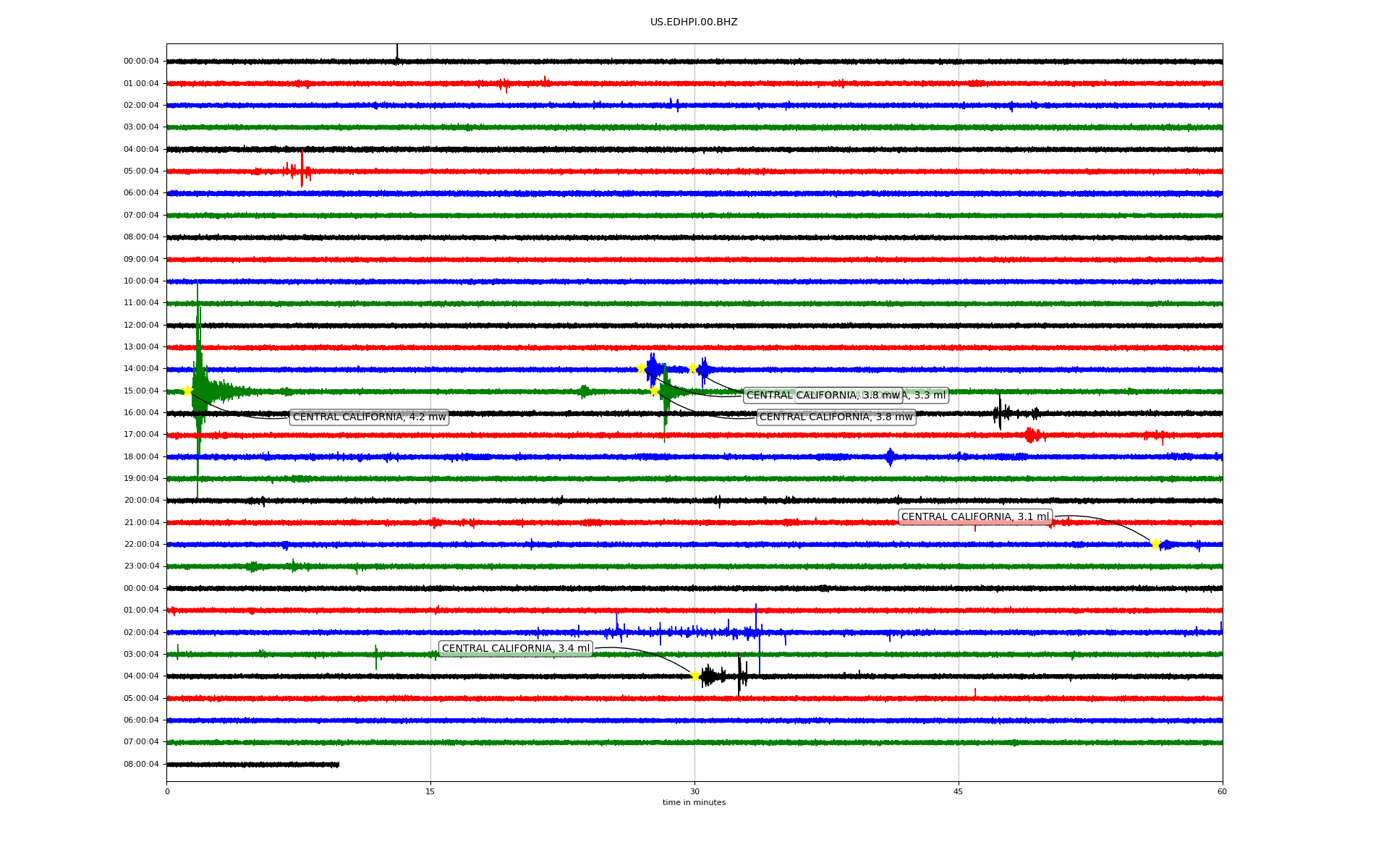Click the plot title US.EDHPI.00.BHZ

693,22
